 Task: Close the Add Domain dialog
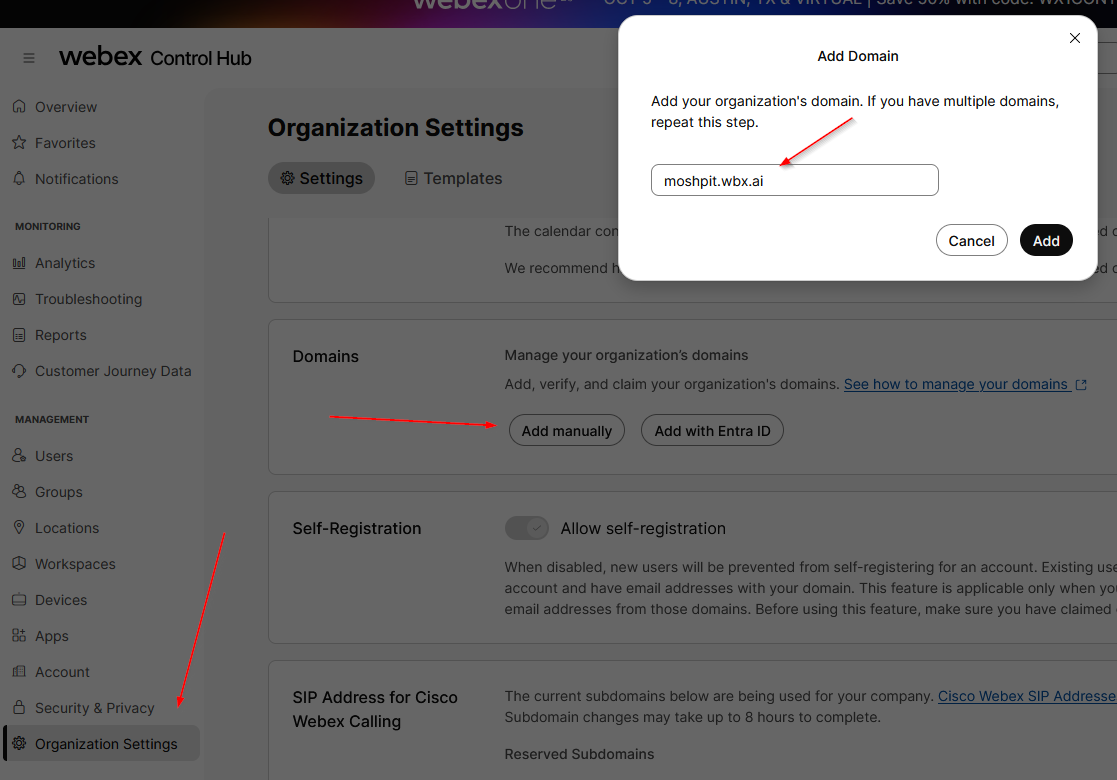point(1075,38)
